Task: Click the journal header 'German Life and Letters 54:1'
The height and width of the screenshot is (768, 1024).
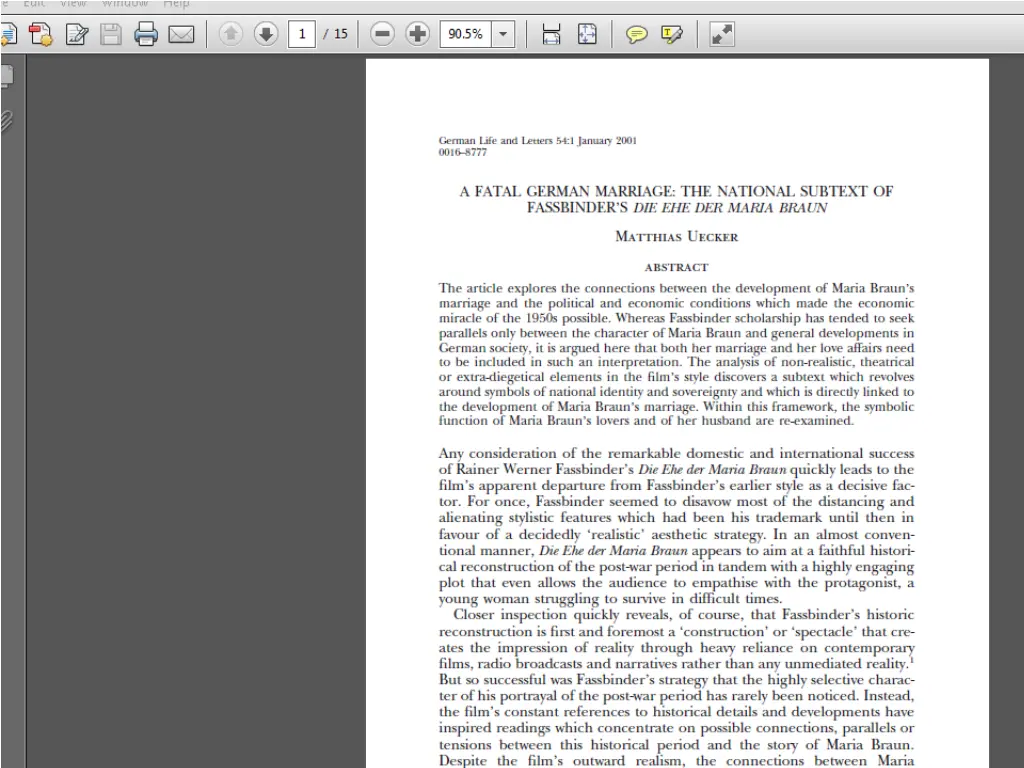Action: coord(506,140)
